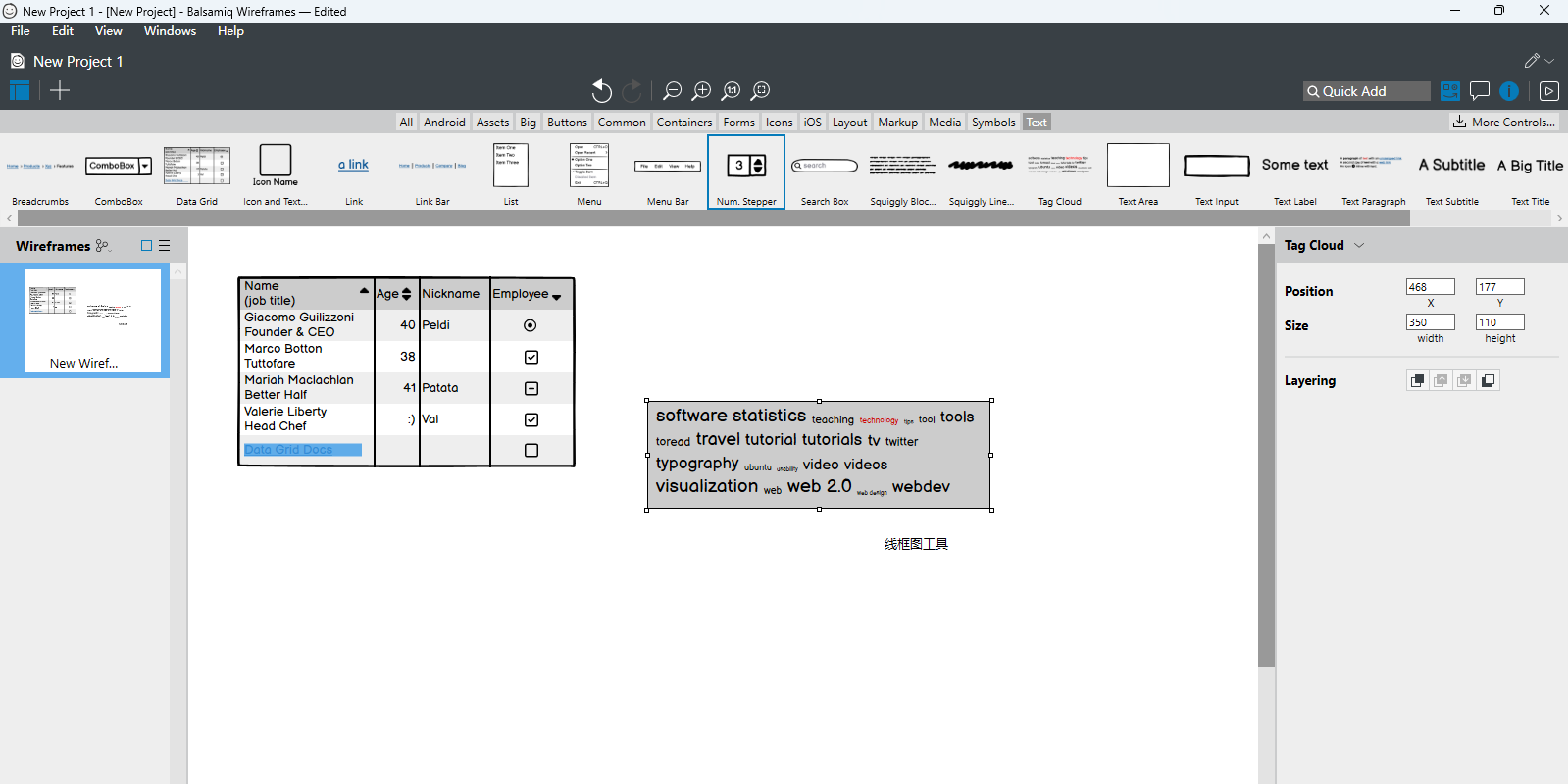Toggle the navigator panel icon

(x=20, y=91)
